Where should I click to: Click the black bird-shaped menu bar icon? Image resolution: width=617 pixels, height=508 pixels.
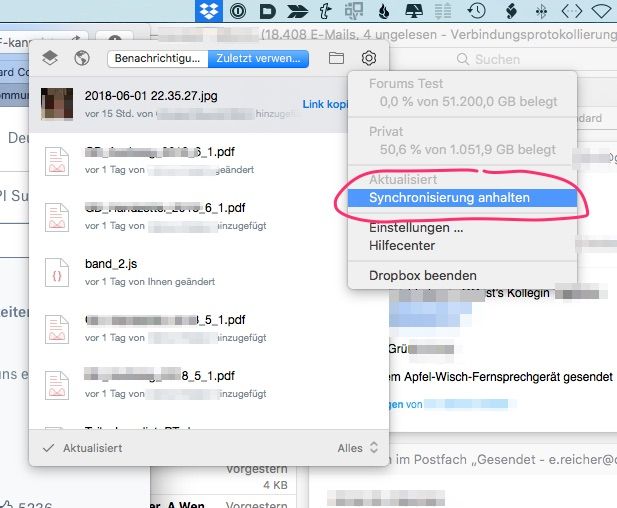tap(511, 11)
